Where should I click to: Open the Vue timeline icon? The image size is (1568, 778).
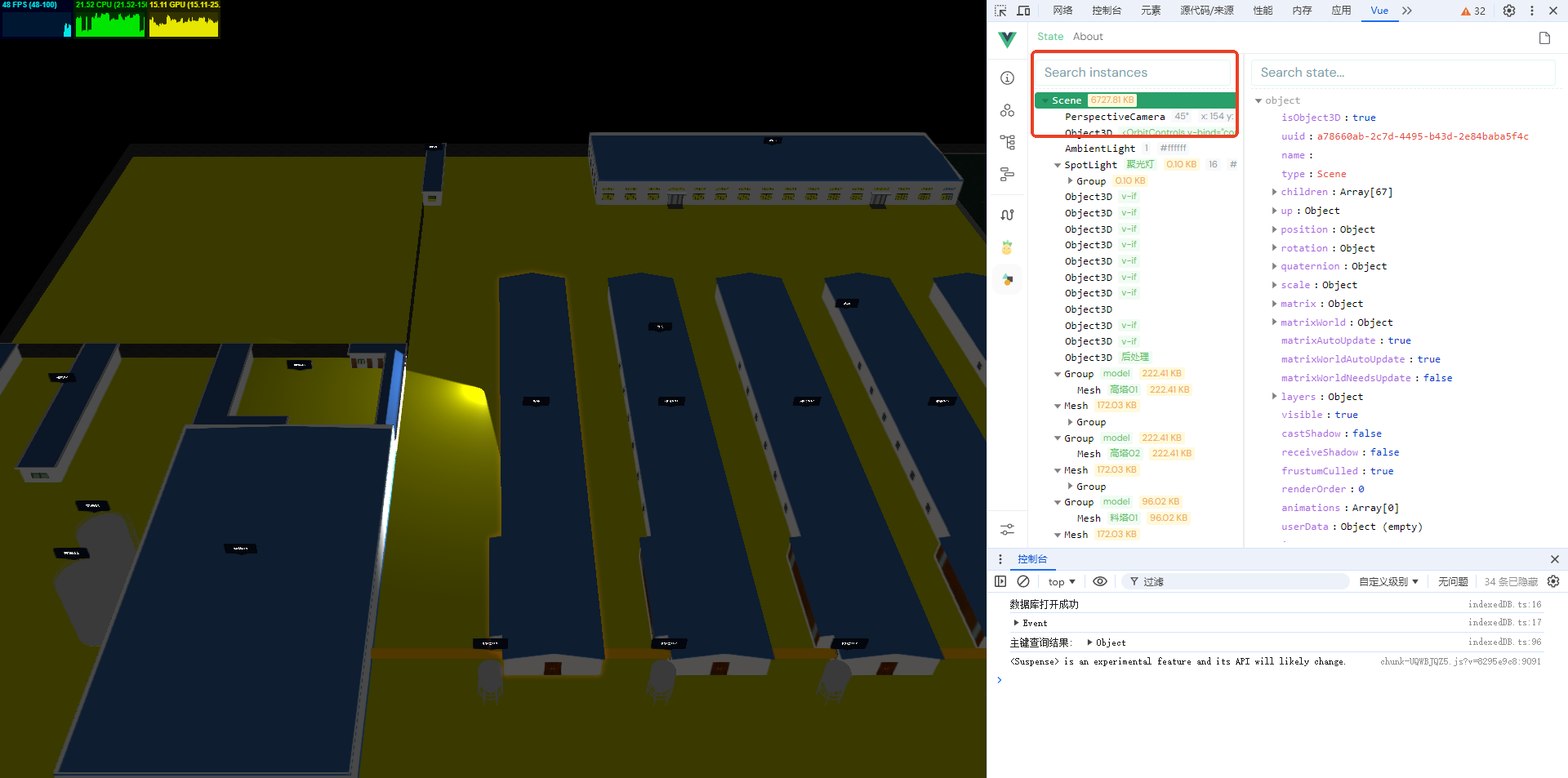pyautogui.click(x=1008, y=174)
